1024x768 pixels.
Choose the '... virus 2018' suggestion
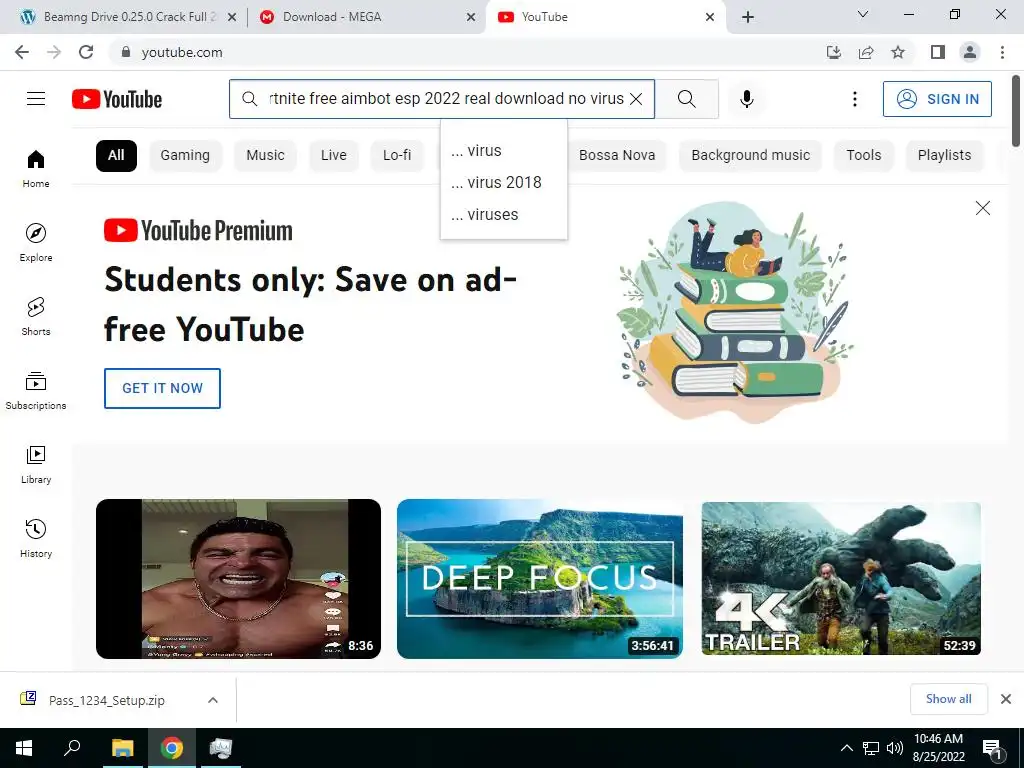pyautogui.click(x=504, y=183)
